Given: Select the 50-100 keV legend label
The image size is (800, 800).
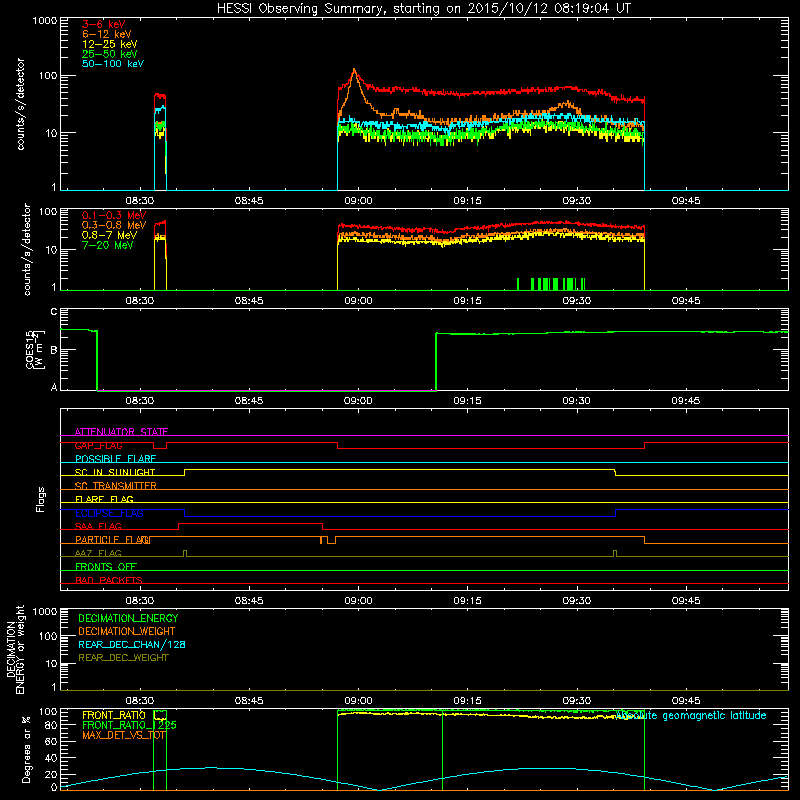Looking at the screenshot, I should click(x=112, y=64).
